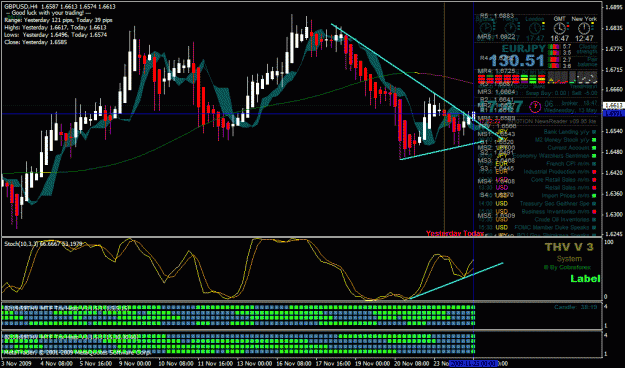Click the 'THV V 3' system title
The width and height of the screenshot is (625, 368).
coord(569,247)
